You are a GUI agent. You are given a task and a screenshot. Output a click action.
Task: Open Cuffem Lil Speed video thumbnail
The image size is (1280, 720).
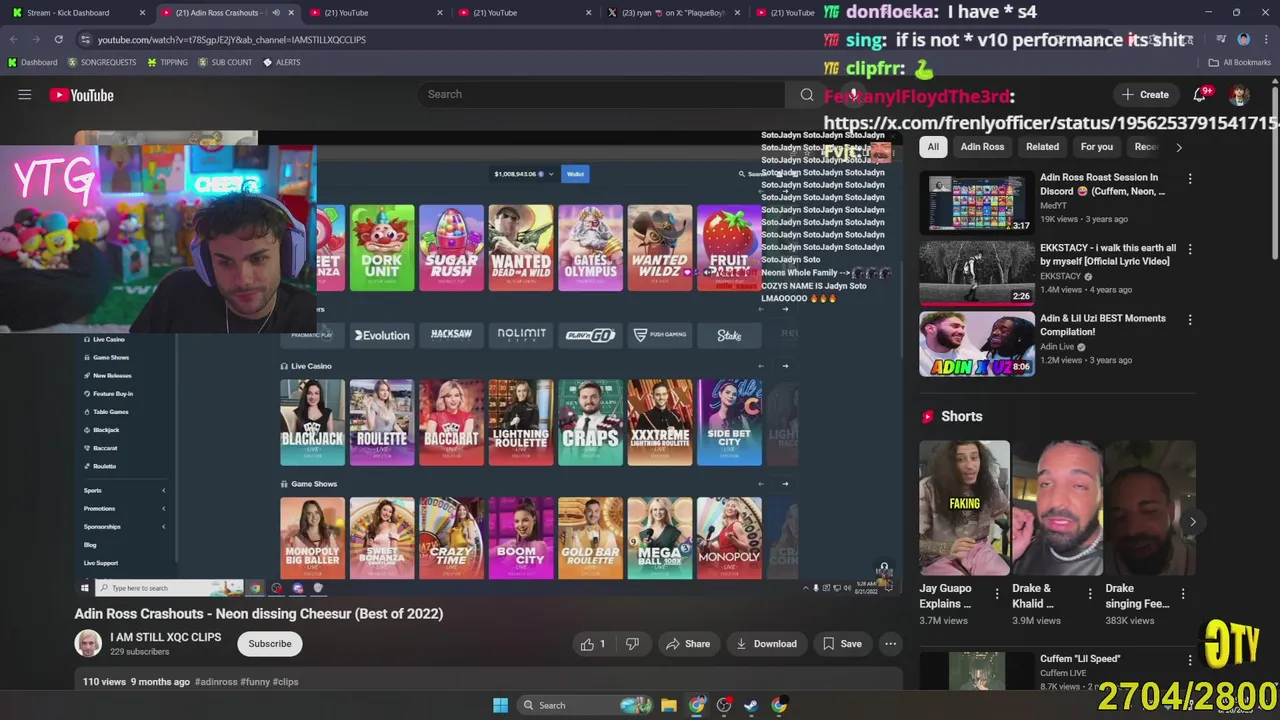[x=976, y=671]
